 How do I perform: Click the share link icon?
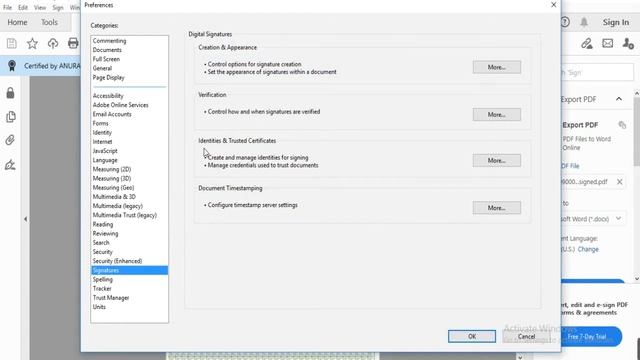[587, 43]
